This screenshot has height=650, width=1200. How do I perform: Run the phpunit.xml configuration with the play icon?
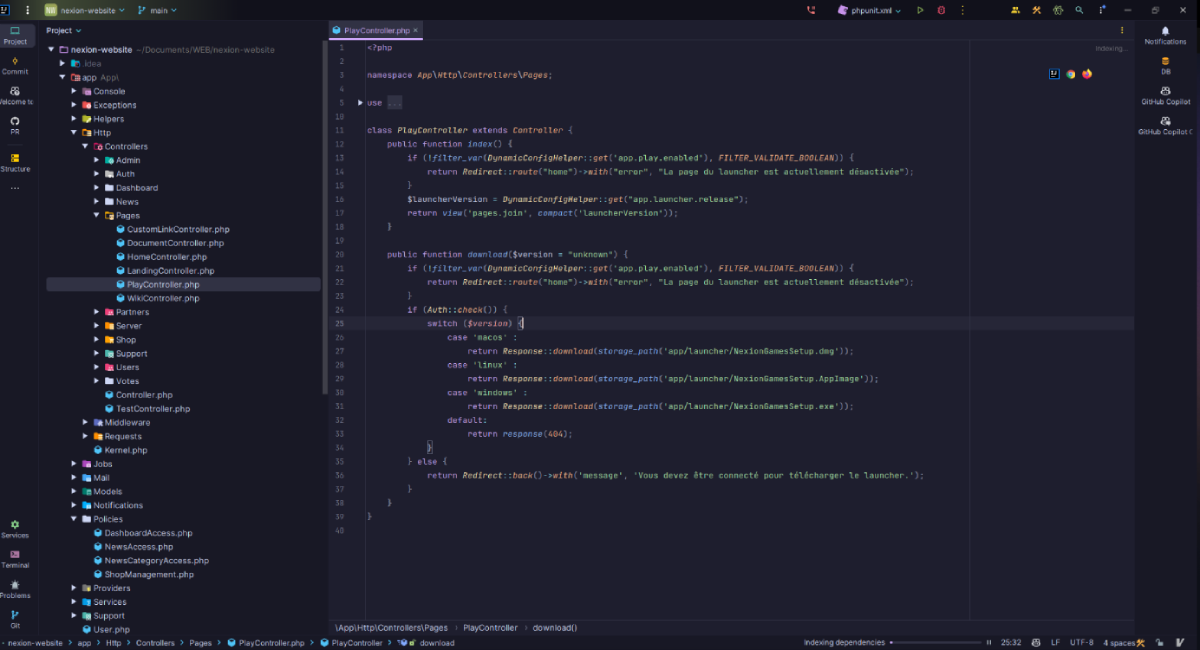click(919, 9)
